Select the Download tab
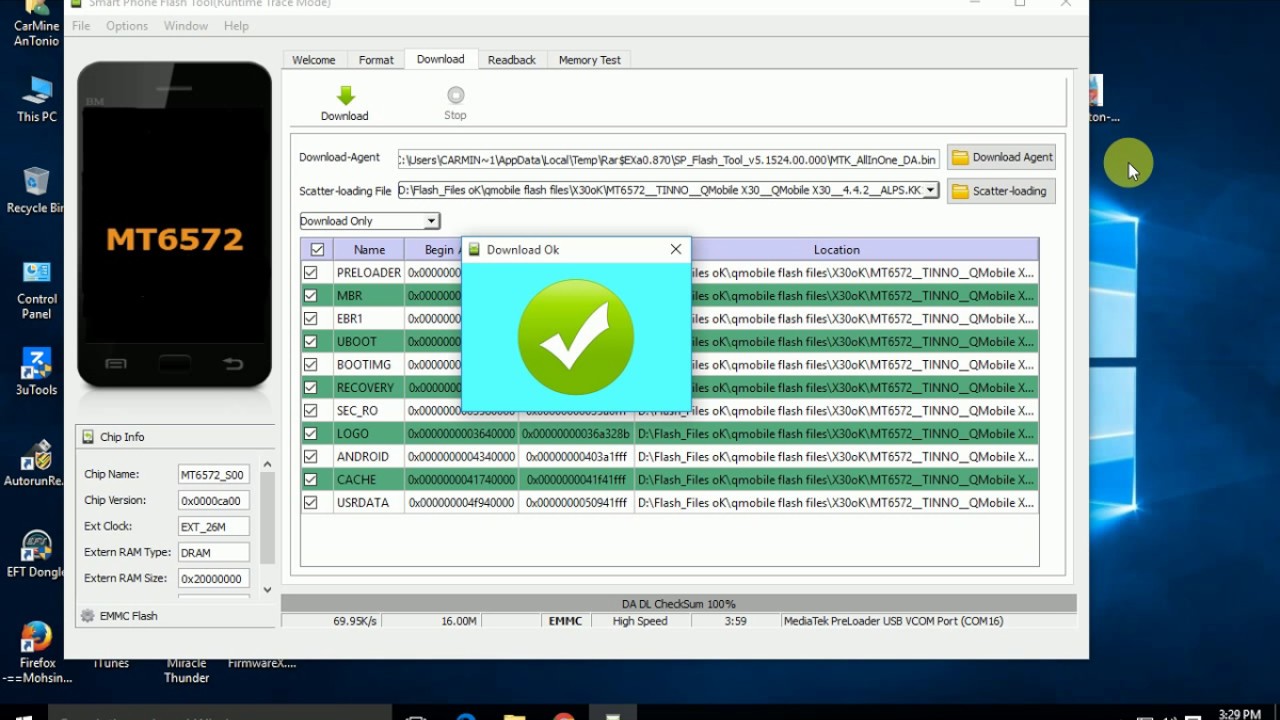This screenshot has height=720, width=1280. pos(441,59)
